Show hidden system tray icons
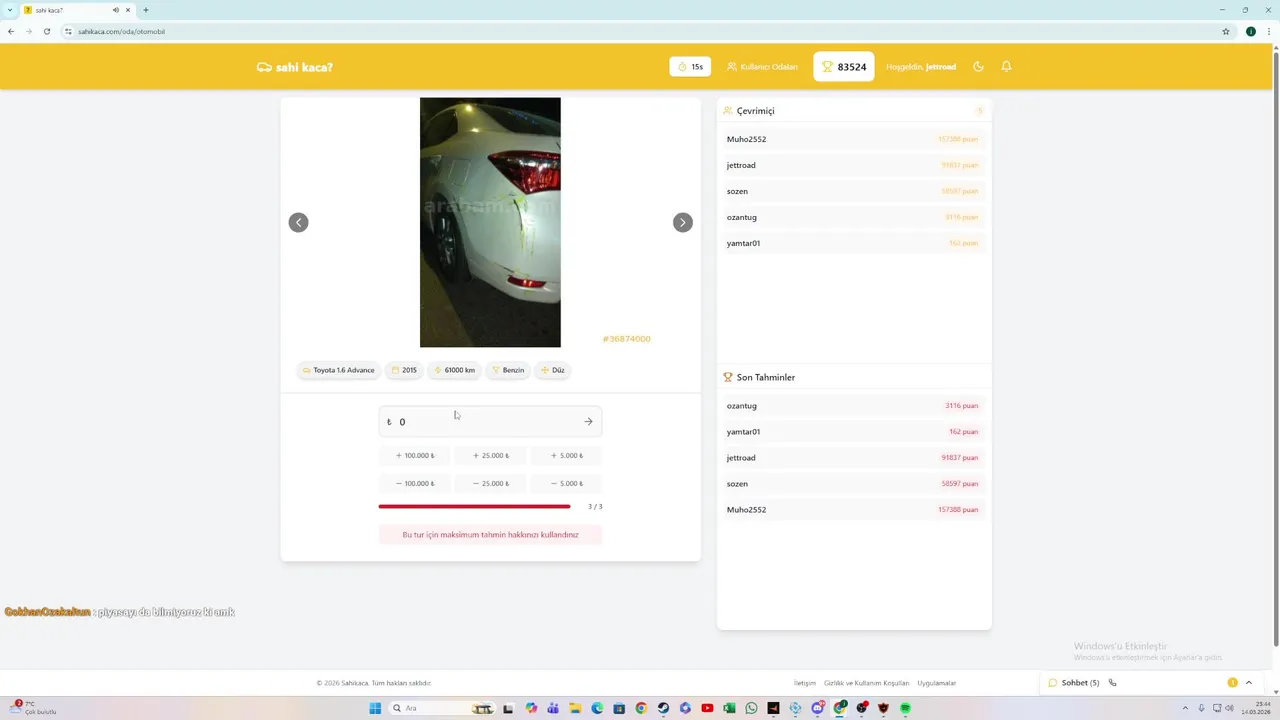This screenshot has height=720, width=1280. [x=1186, y=708]
